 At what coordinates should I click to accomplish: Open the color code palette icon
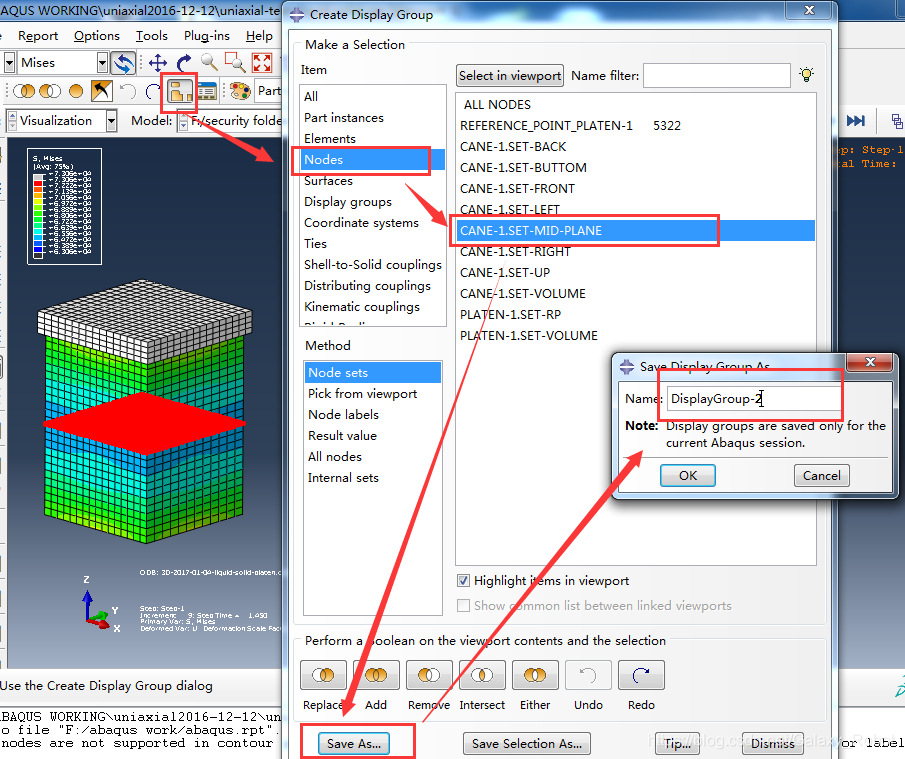pos(240,91)
